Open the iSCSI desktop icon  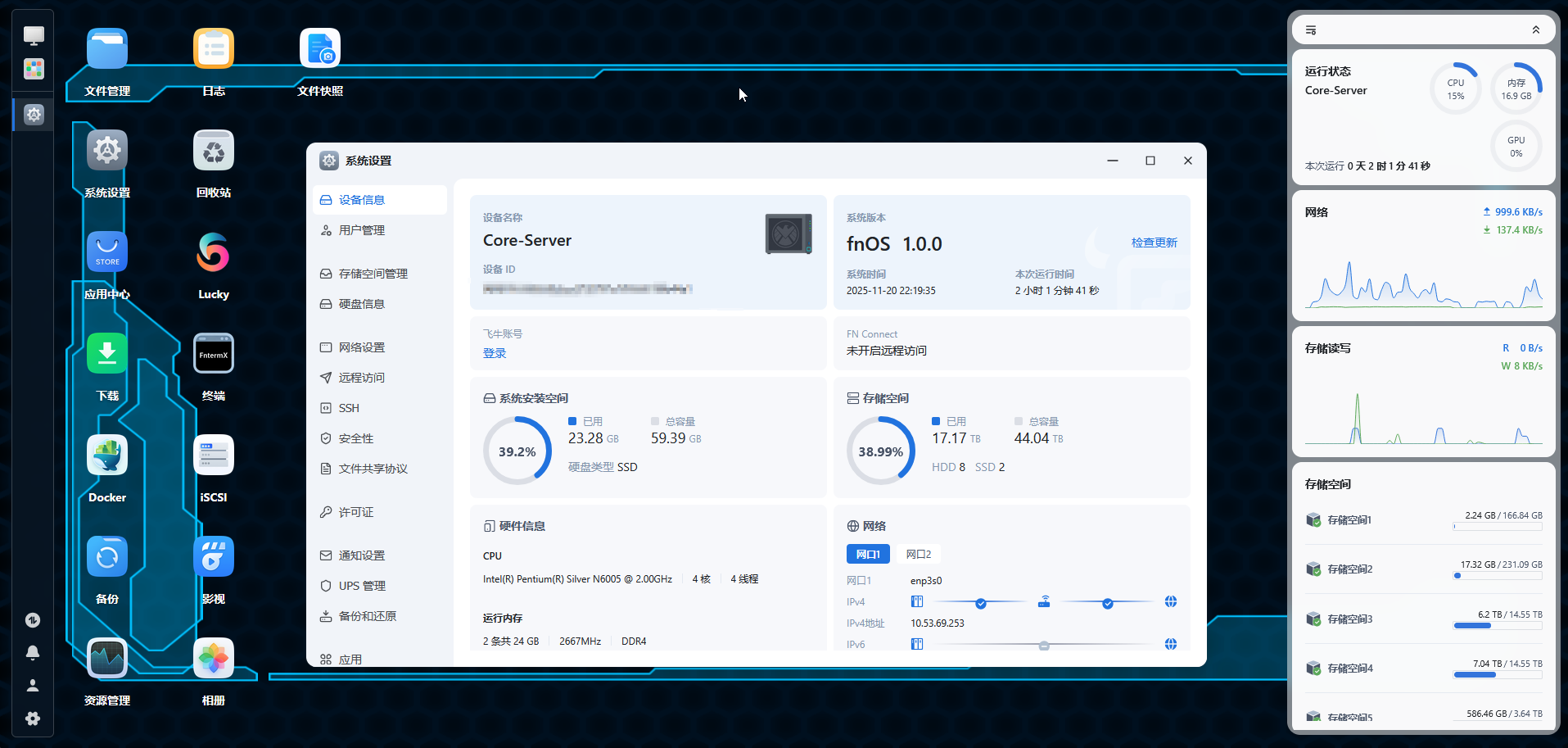click(x=214, y=456)
